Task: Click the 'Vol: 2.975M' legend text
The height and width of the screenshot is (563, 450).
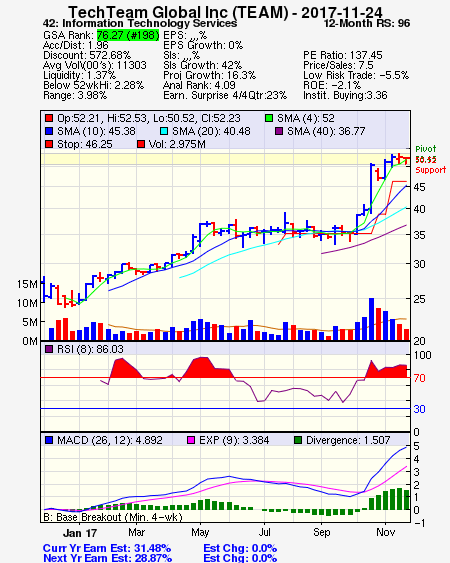Action: coord(177,144)
